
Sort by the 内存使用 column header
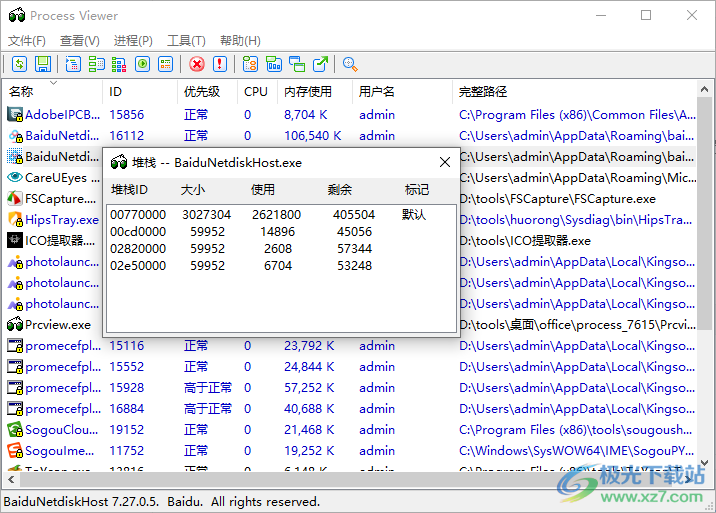tap(315, 91)
